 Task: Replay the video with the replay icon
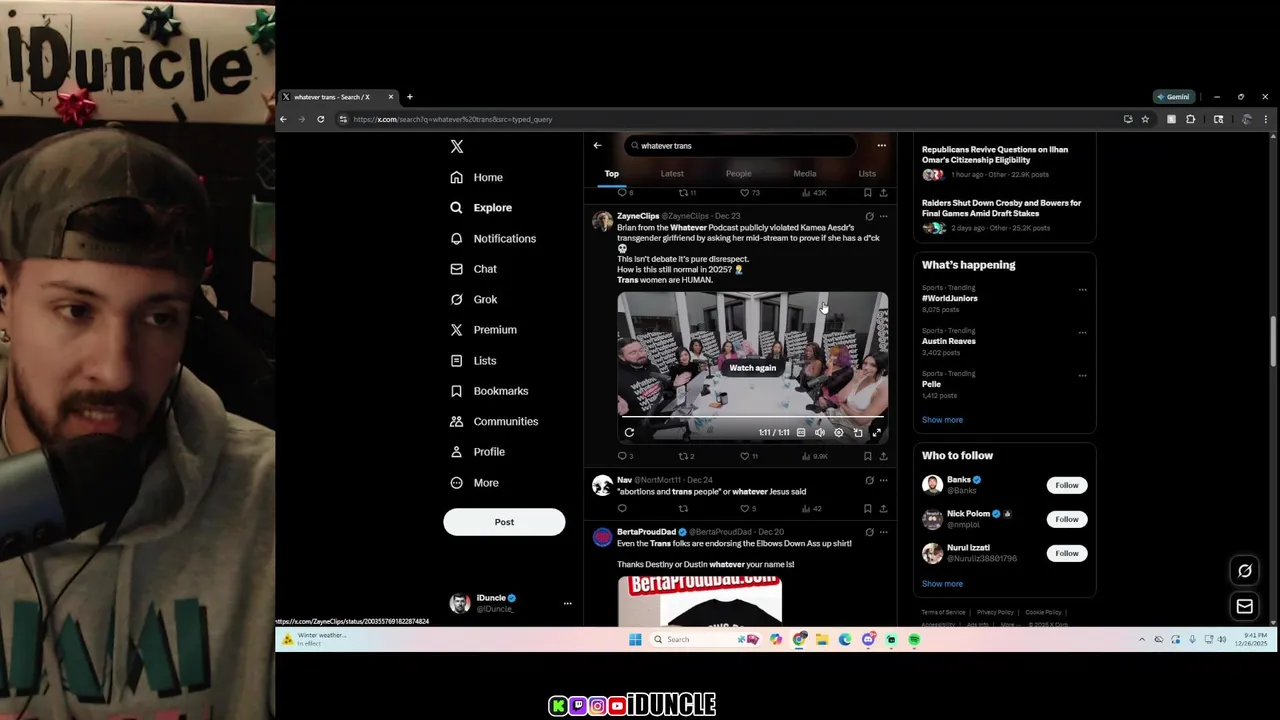point(629,433)
